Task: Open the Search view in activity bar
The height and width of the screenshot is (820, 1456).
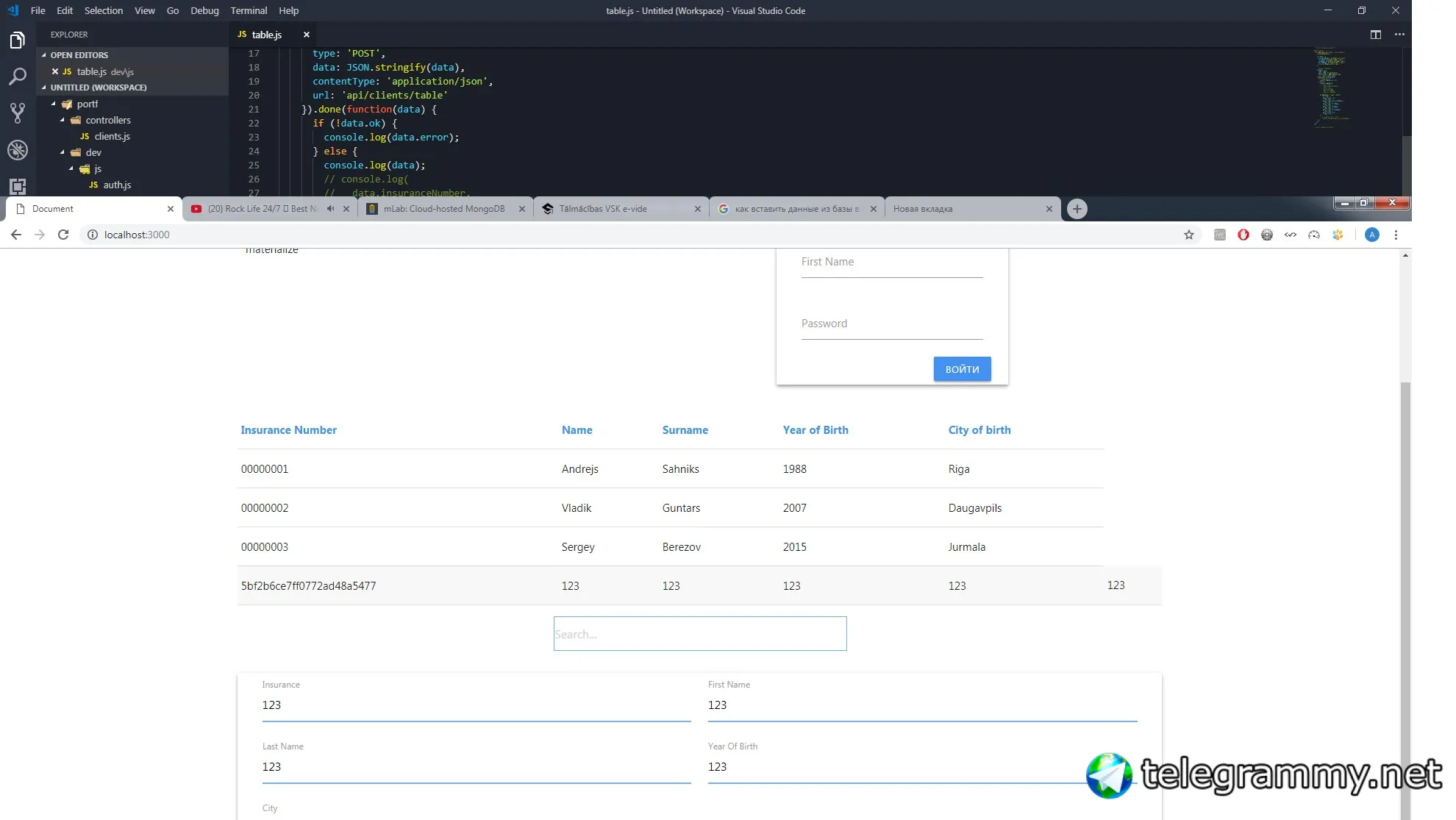Action: pyautogui.click(x=18, y=76)
